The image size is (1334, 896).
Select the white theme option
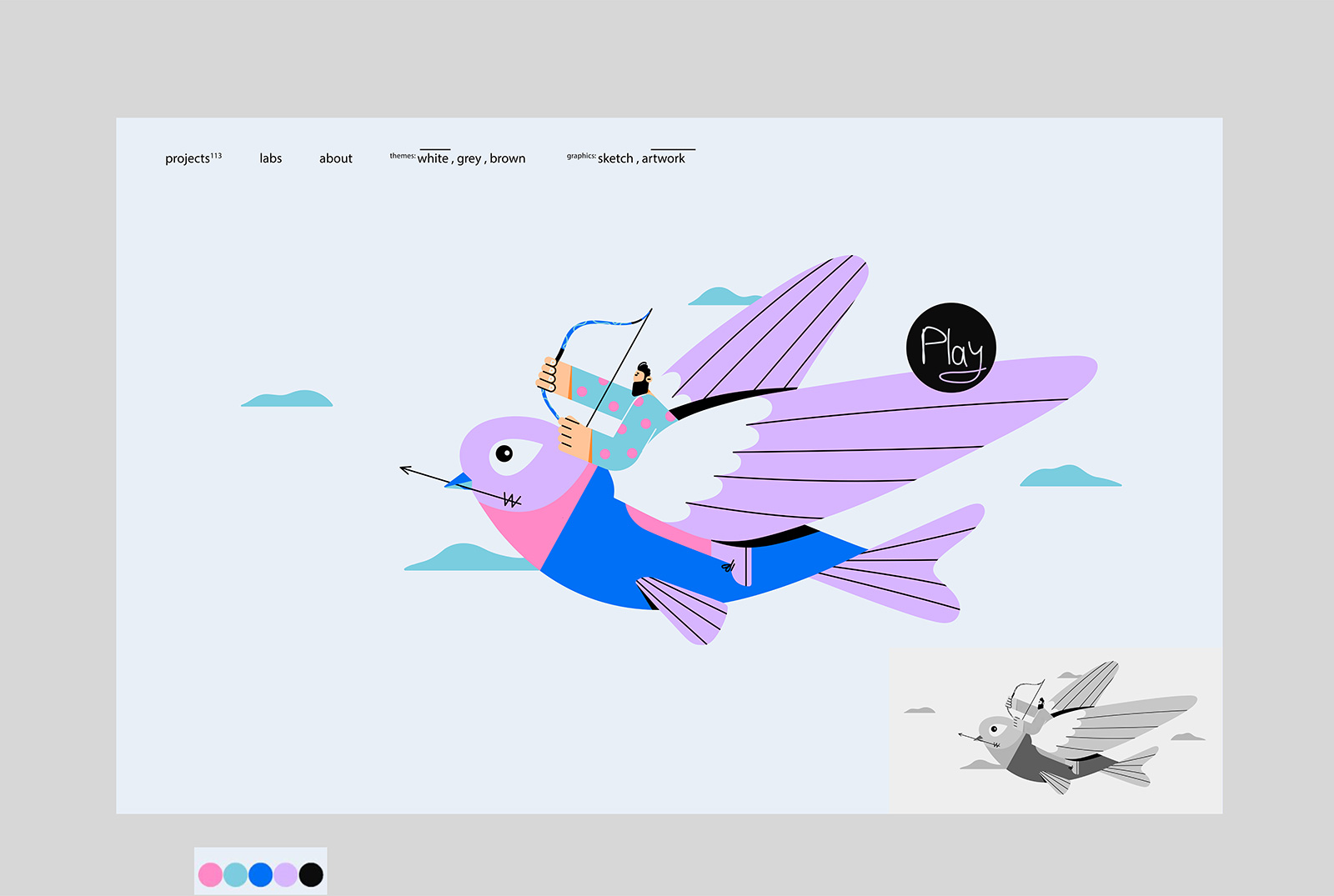click(x=433, y=158)
